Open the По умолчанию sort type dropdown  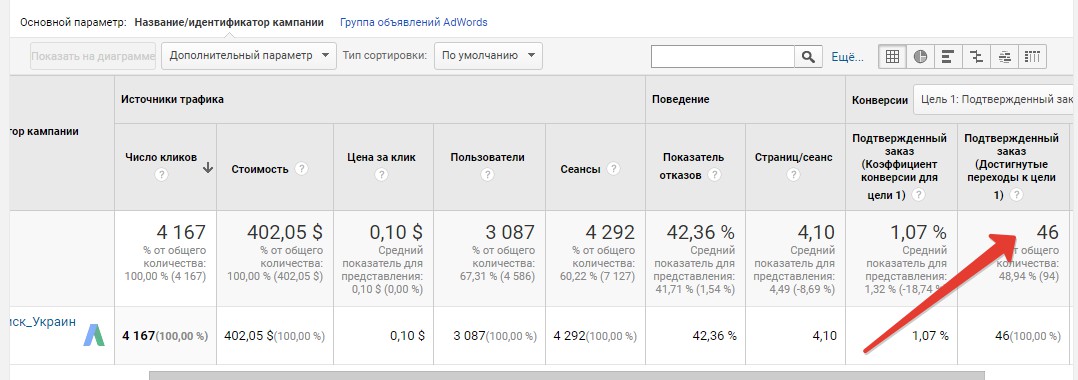pyautogui.click(x=488, y=56)
